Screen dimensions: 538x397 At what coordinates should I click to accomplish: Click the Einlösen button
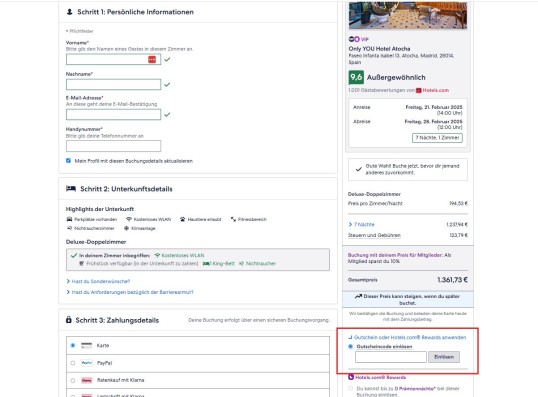(444, 357)
